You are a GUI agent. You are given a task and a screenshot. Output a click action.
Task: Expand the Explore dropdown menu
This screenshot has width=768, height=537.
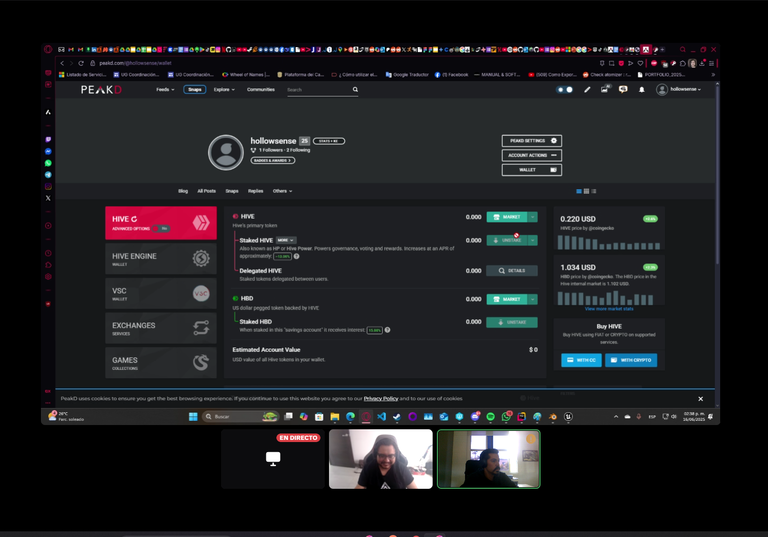[224, 90]
